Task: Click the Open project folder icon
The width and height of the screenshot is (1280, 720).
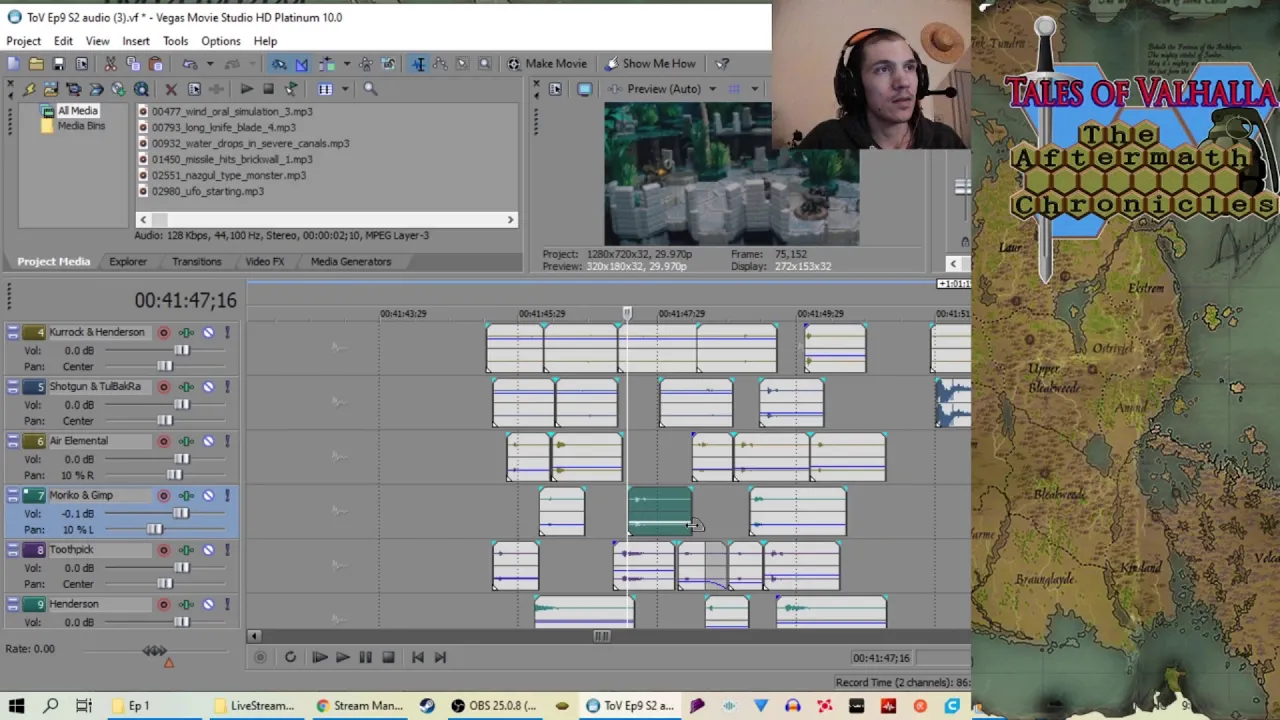Action: [x=36, y=63]
